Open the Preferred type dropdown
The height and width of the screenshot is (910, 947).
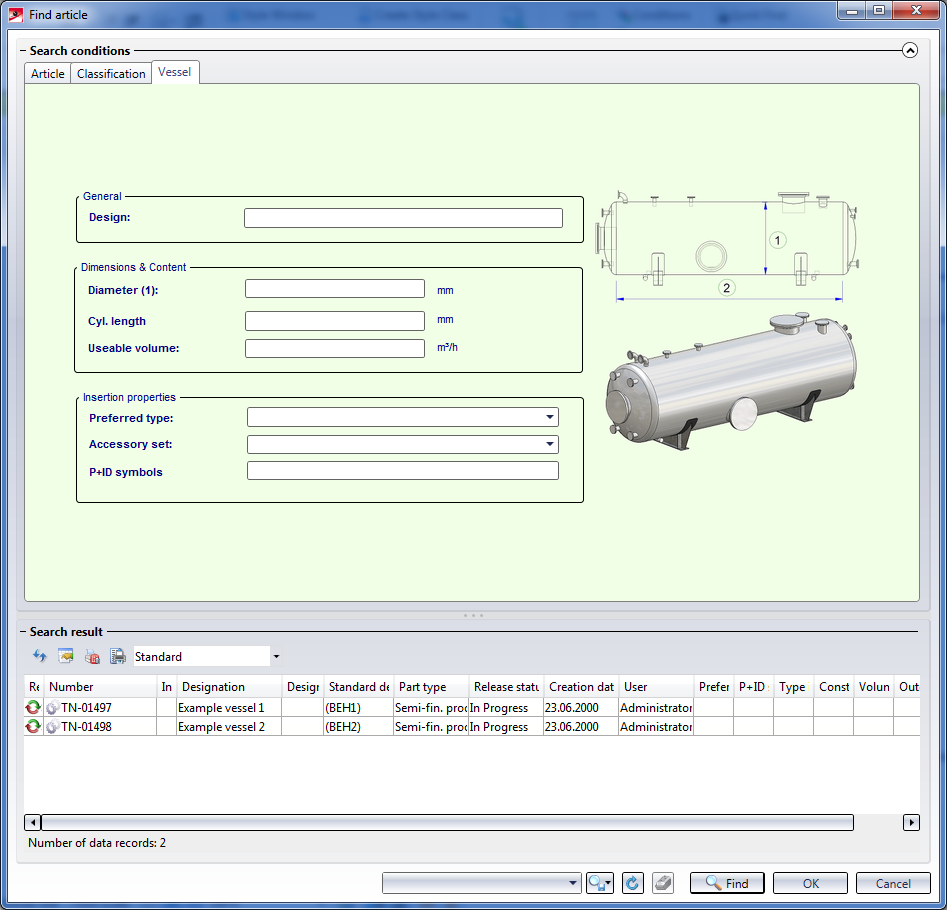point(550,418)
